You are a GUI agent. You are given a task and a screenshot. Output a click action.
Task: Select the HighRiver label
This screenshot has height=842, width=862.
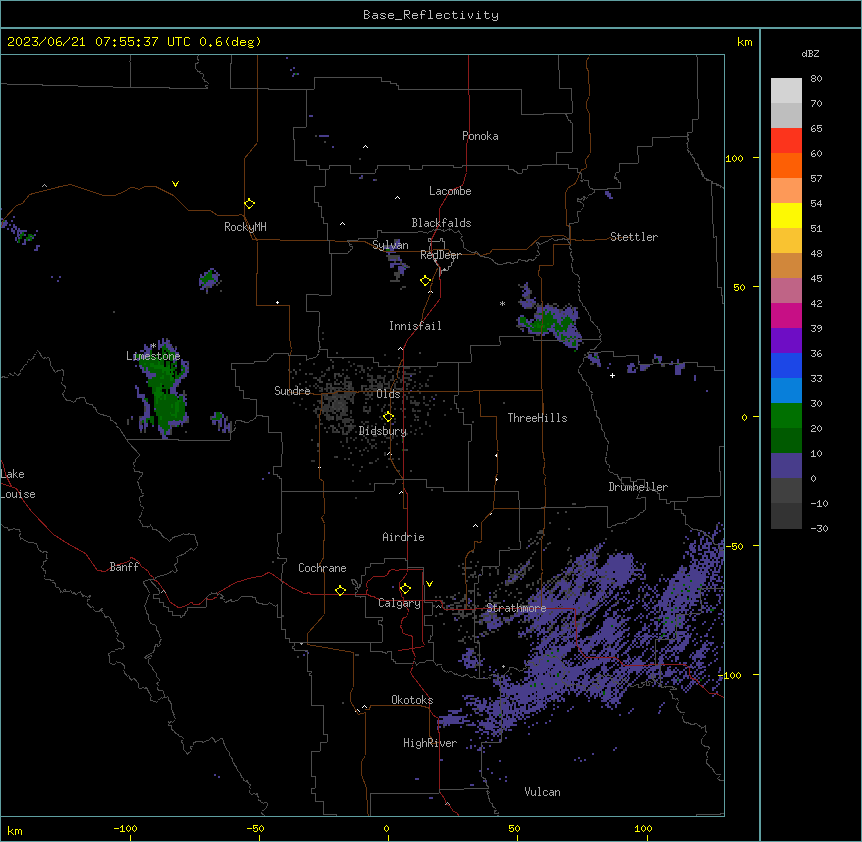coord(430,743)
